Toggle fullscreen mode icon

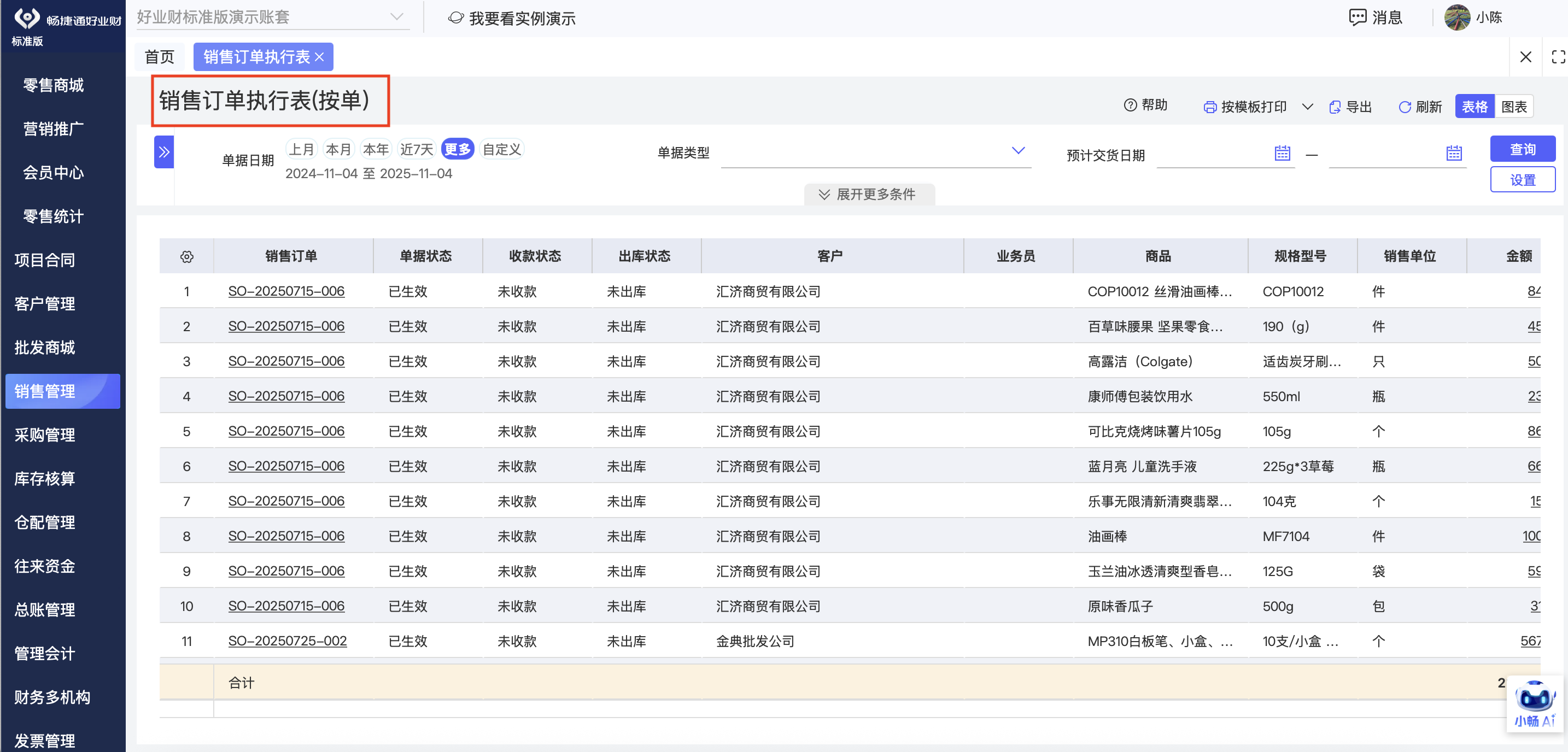point(1558,57)
